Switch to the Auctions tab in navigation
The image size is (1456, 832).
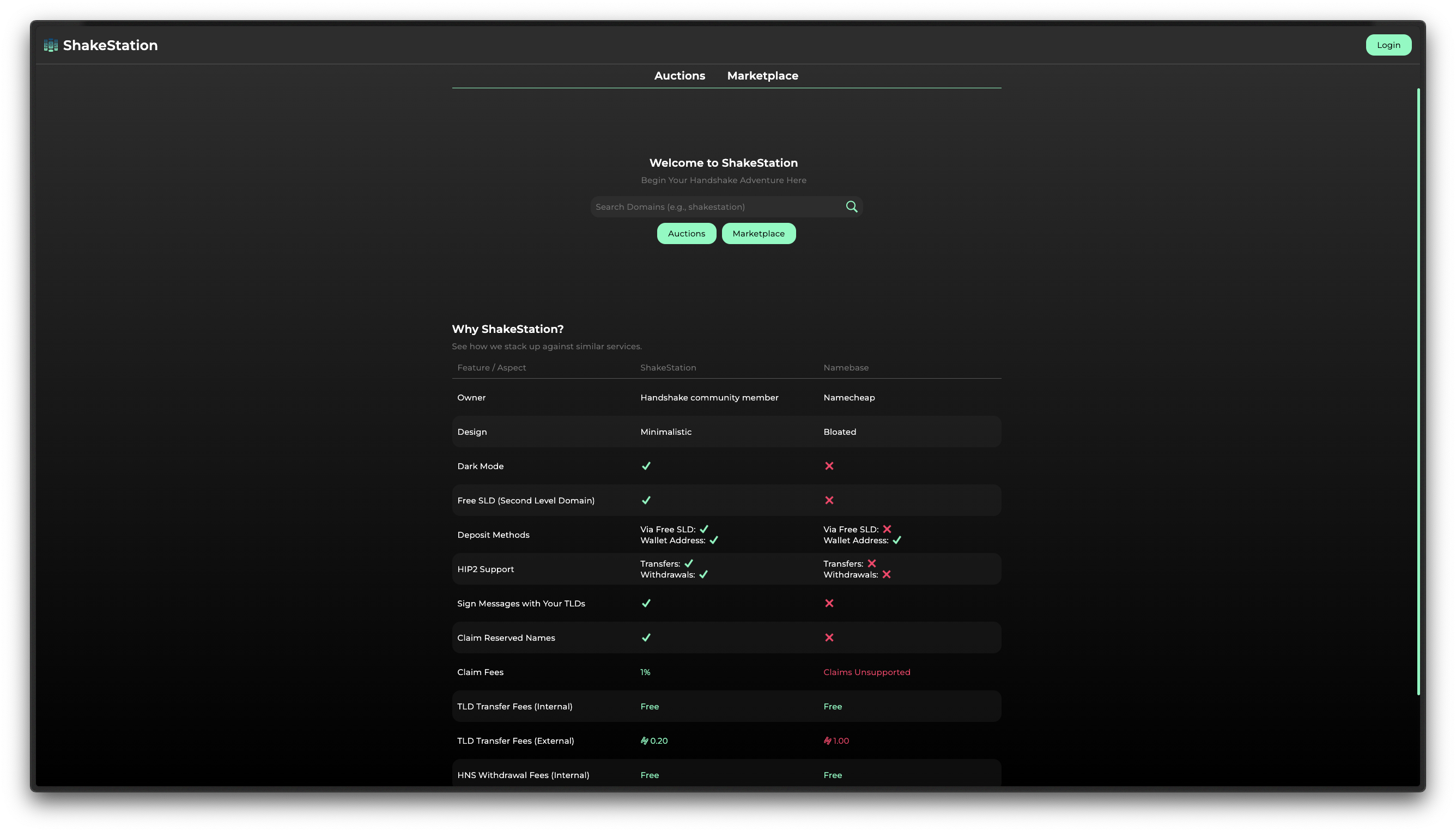680,76
